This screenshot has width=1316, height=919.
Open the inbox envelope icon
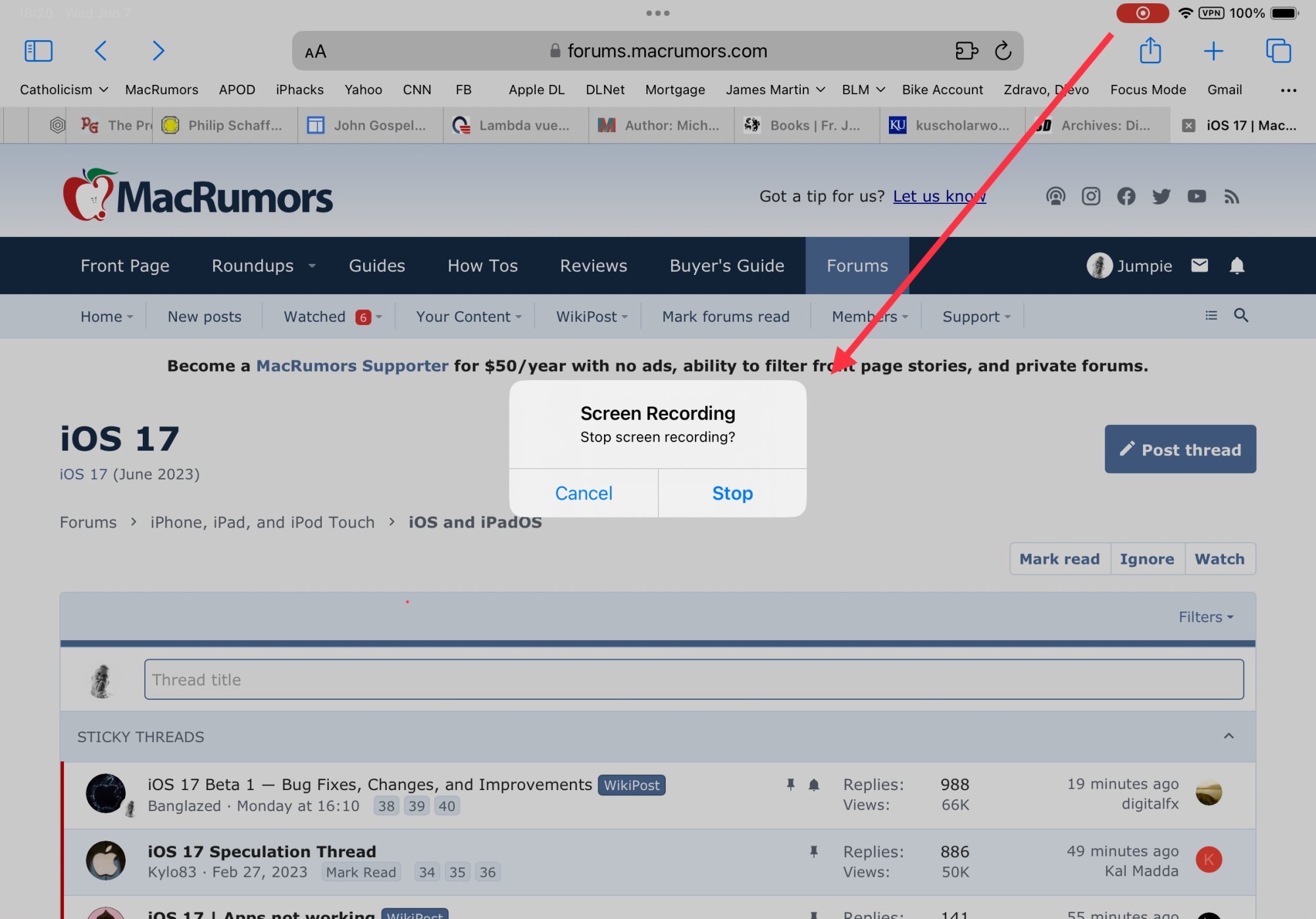[x=1200, y=266]
